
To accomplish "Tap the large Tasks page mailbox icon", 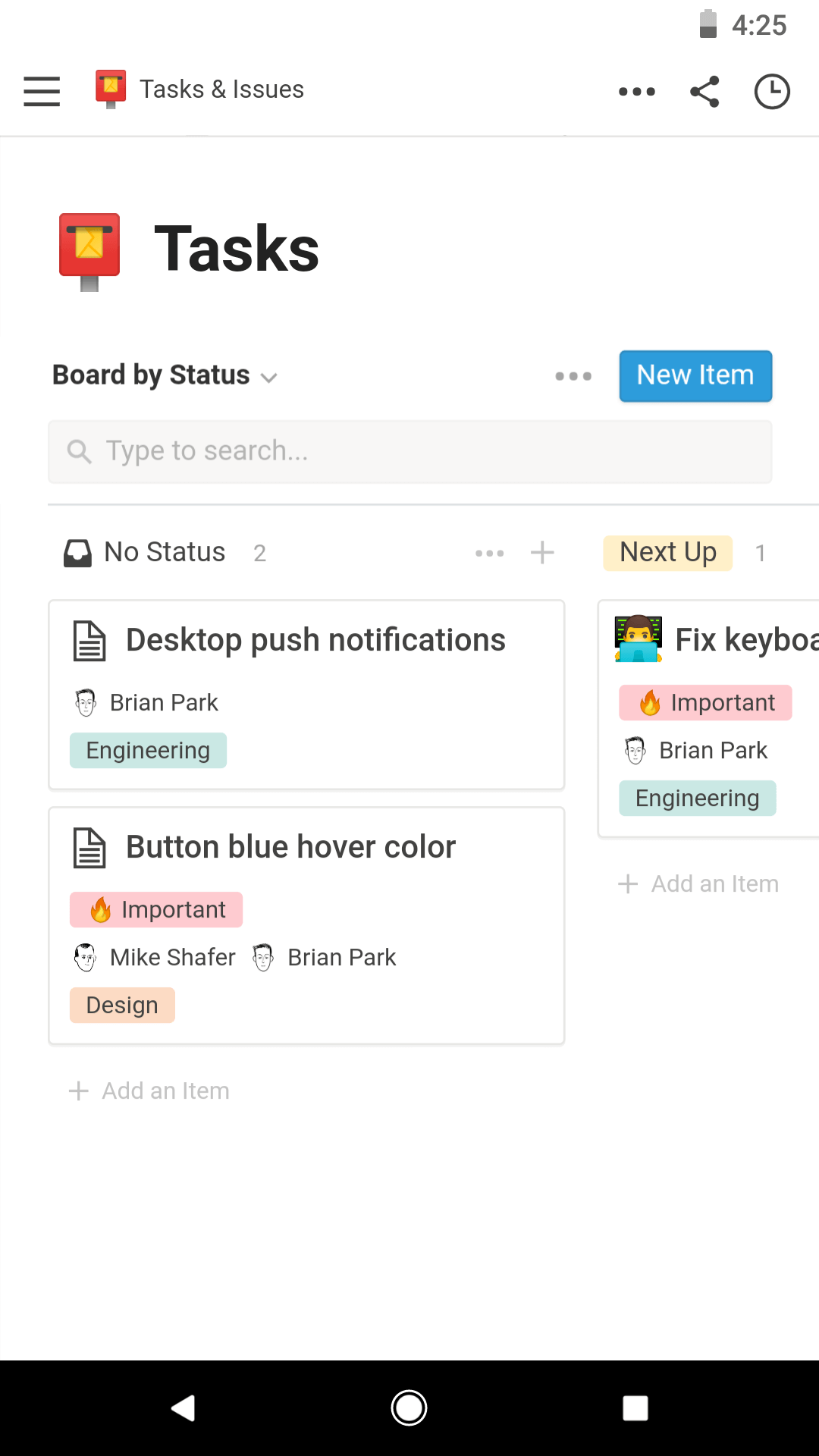I will coord(89,251).
